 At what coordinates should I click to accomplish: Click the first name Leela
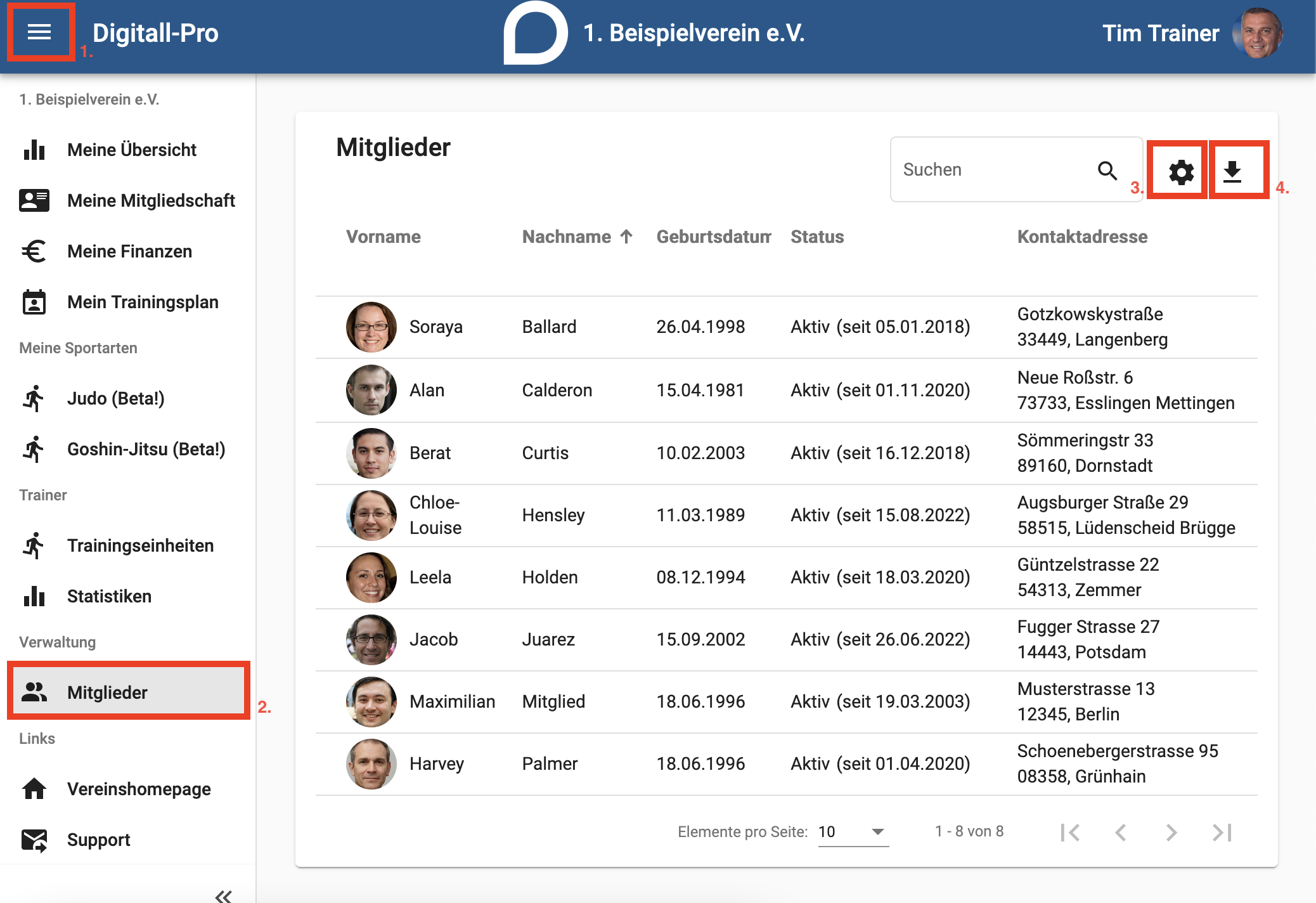click(x=430, y=577)
